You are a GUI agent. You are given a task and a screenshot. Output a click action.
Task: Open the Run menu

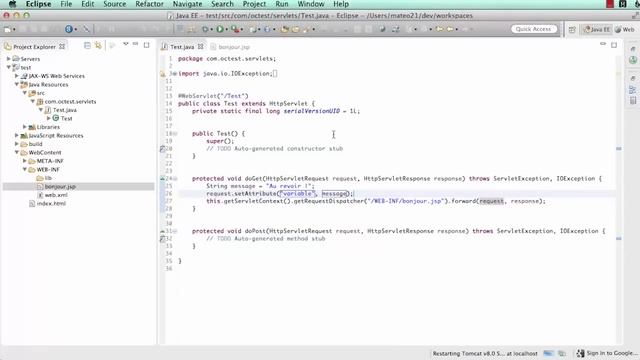click(282, 4)
